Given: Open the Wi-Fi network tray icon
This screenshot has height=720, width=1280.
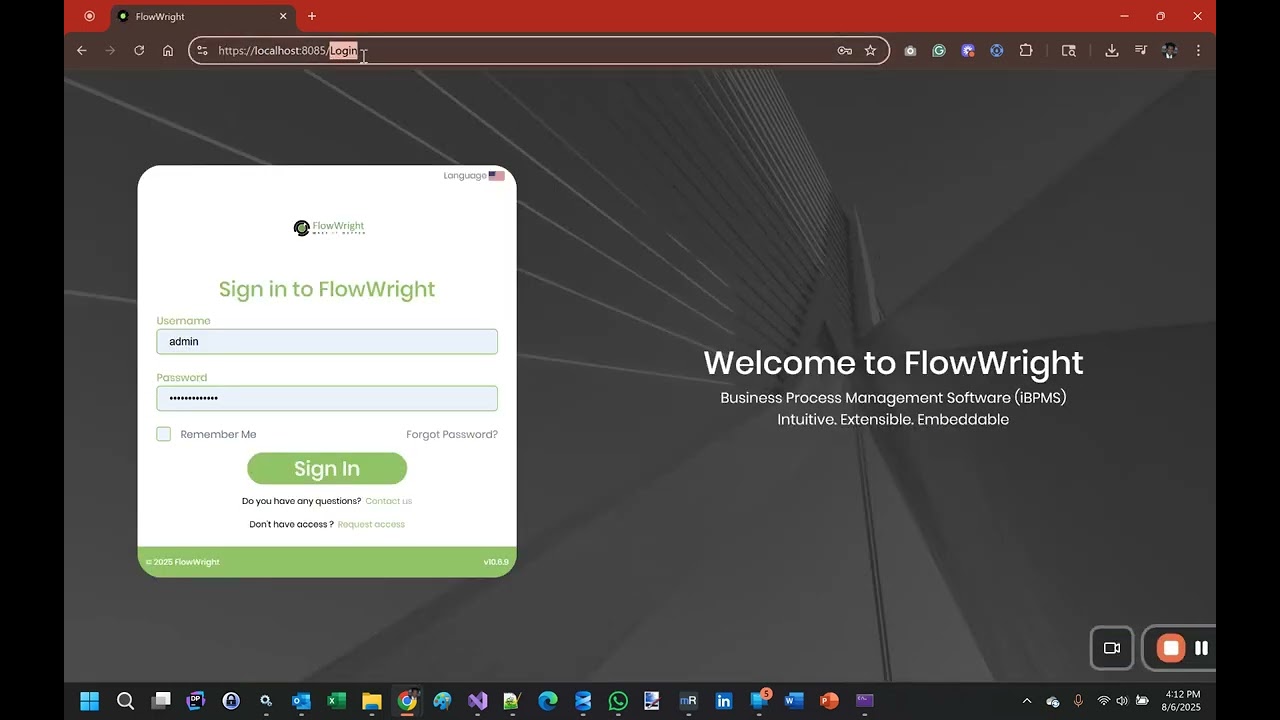Looking at the screenshot, I should point(1104,701).
